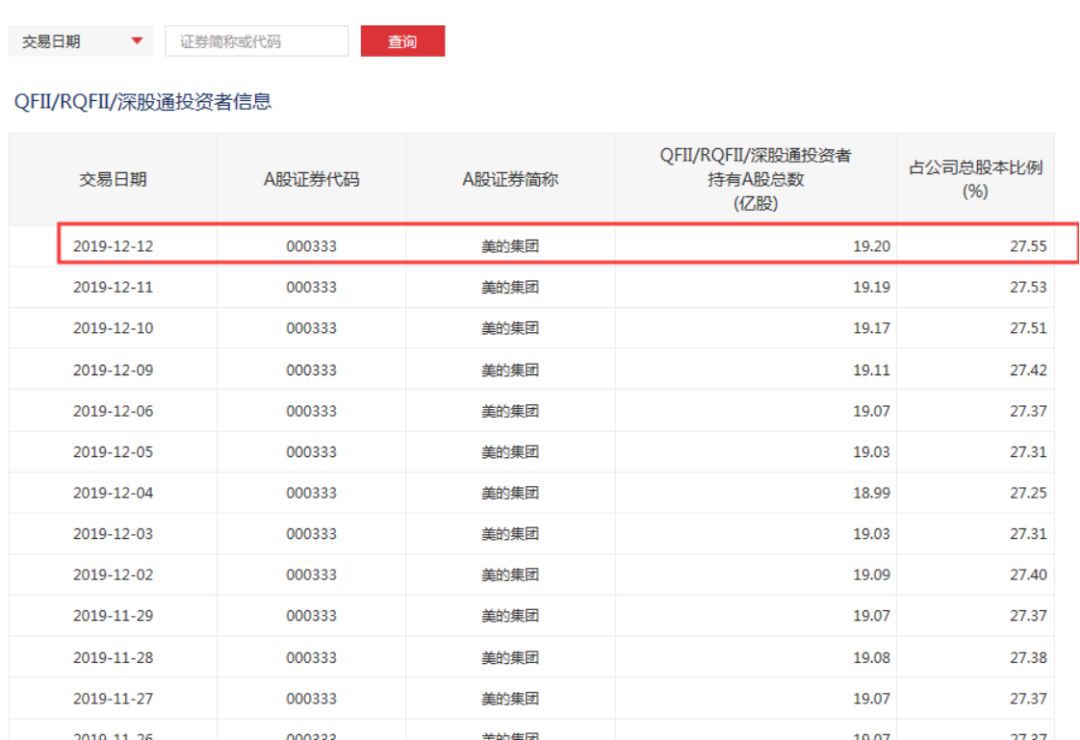Select the A股证券代码 column header
The height and width of the screenshot is (740, 1080).
pyautogui.click(x=311, y=180)
